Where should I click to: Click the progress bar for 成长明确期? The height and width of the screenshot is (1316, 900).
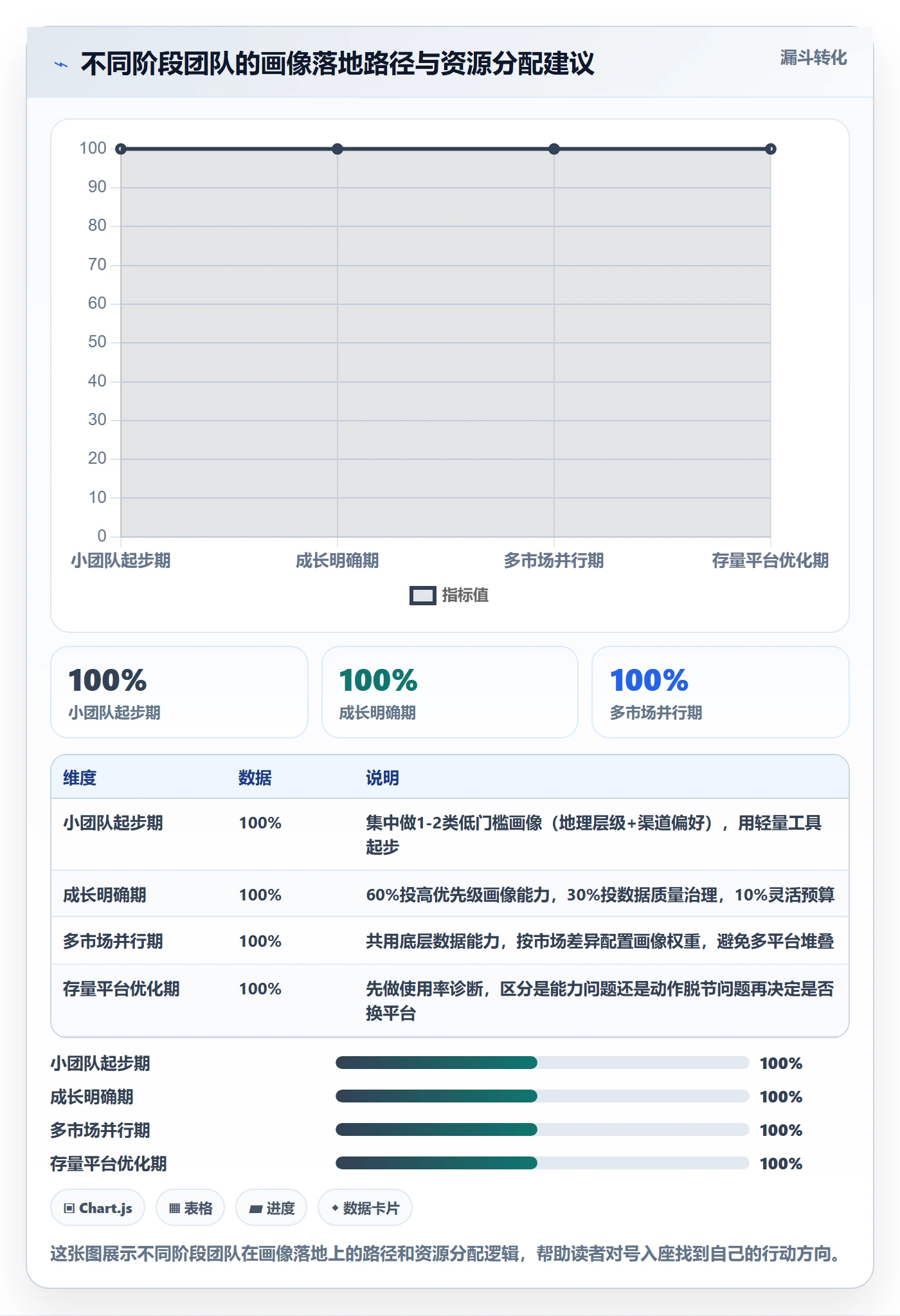click(543, 1096)
